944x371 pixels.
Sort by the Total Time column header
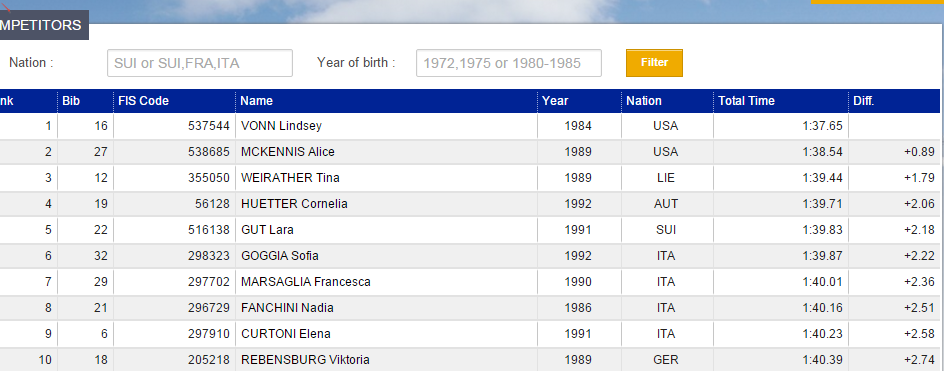[747, 101]
